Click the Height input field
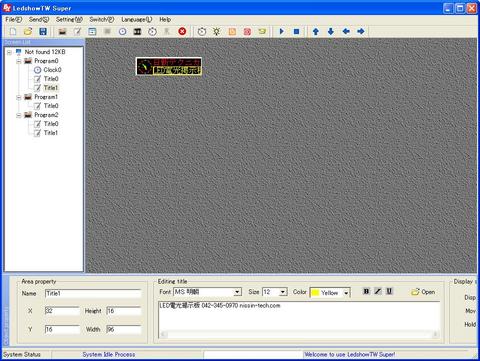Screen dimensions: 480x361 [124, 311]
